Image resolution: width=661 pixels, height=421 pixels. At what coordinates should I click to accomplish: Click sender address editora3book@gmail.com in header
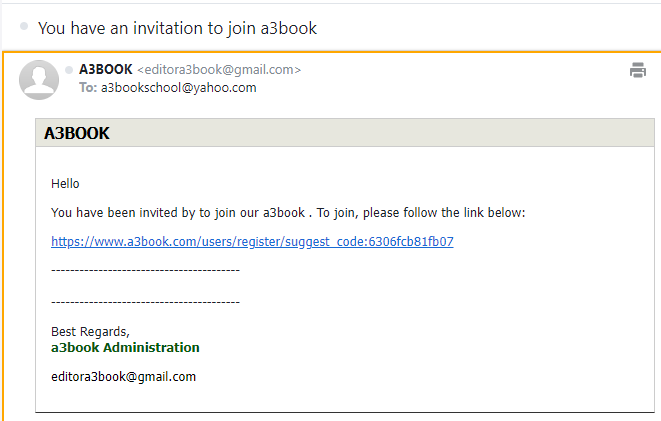[x=219, y=70]
